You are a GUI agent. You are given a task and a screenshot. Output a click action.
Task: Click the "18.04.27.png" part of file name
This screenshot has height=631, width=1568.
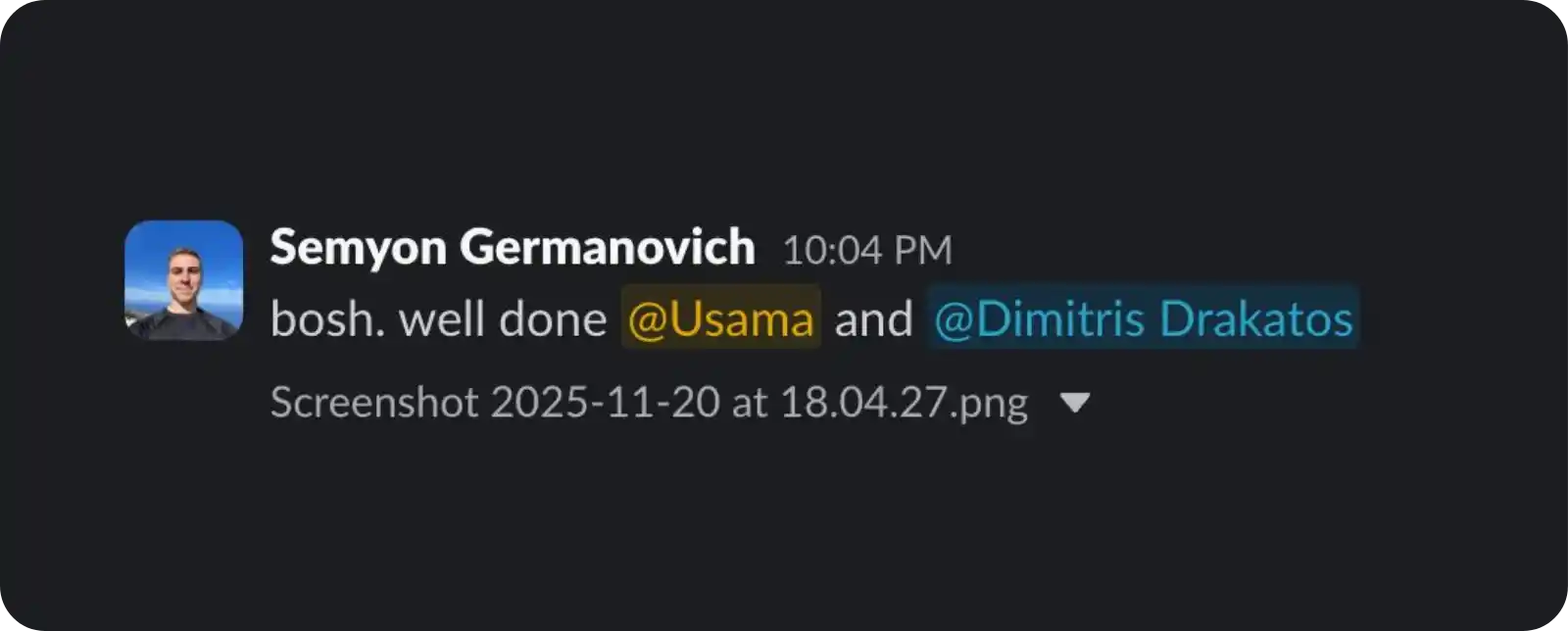coord(904,403)
